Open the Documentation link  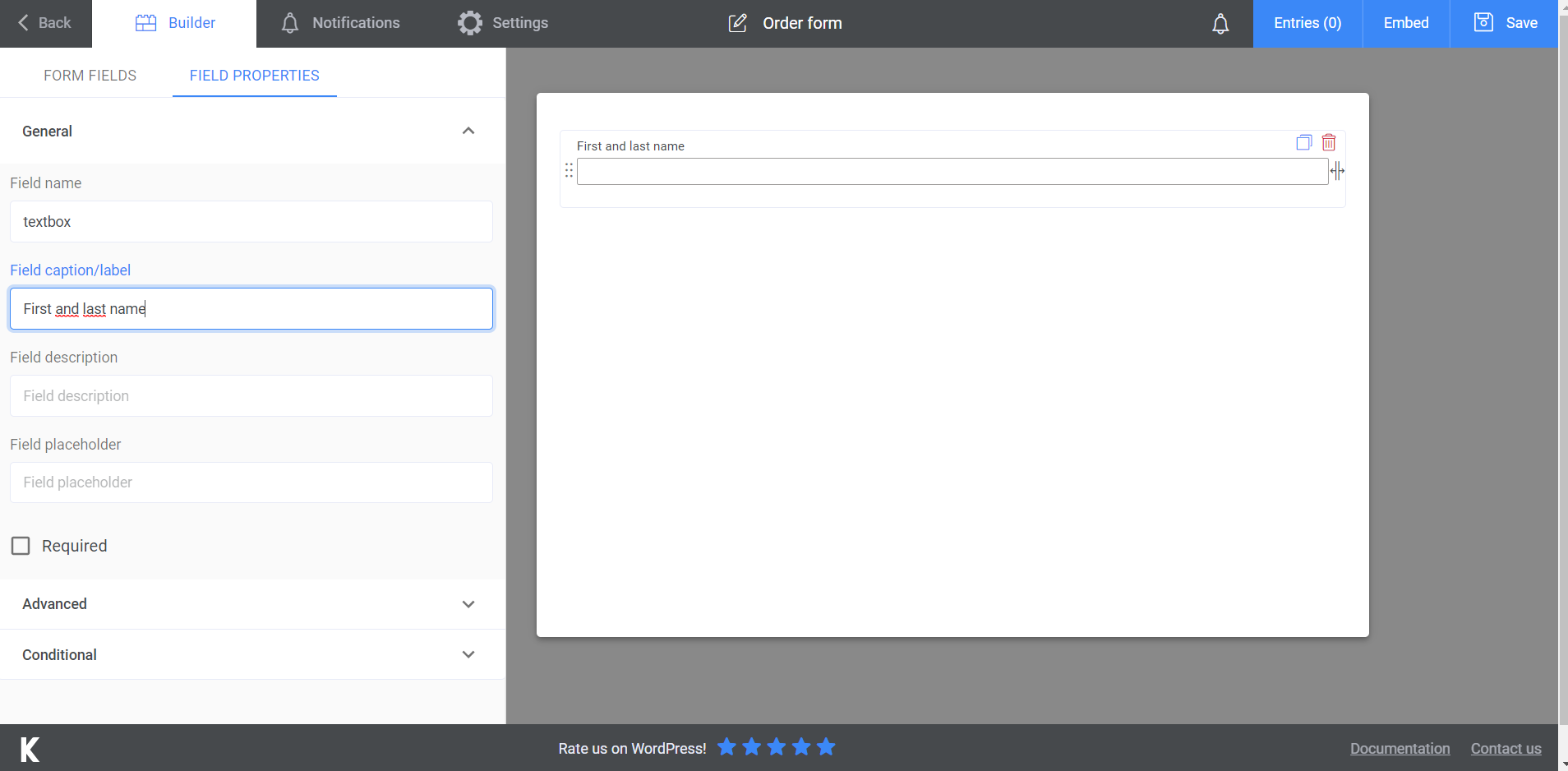1400,748
